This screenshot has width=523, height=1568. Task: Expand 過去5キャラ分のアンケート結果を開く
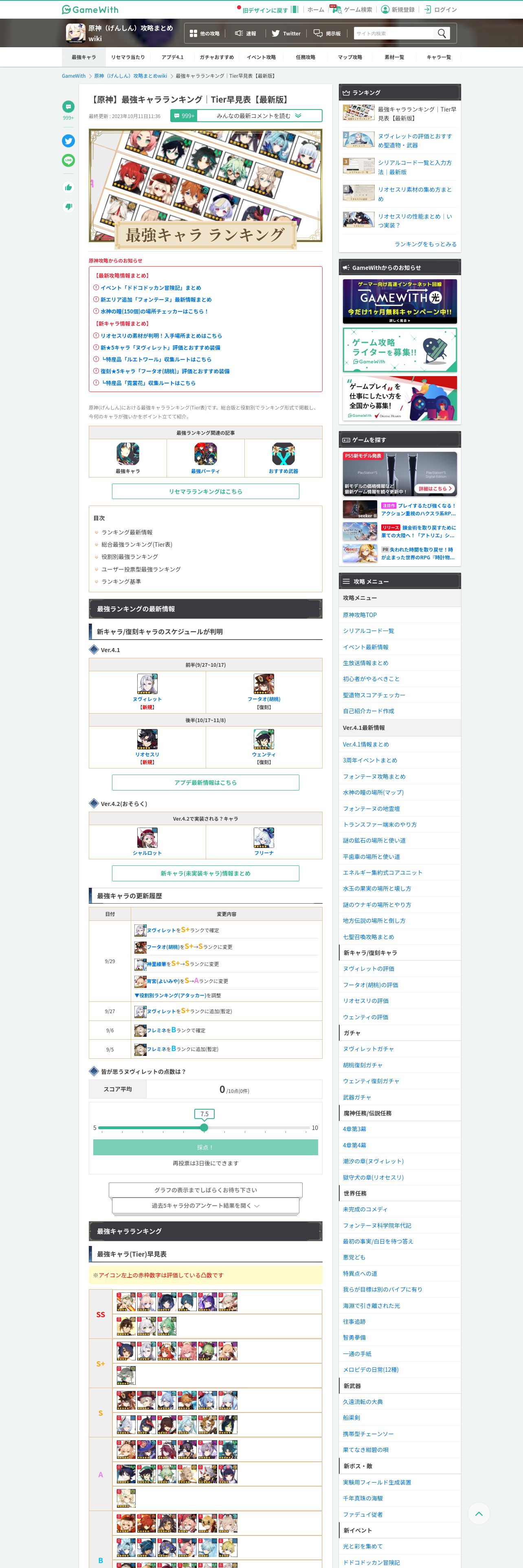tap(205, 1205)
